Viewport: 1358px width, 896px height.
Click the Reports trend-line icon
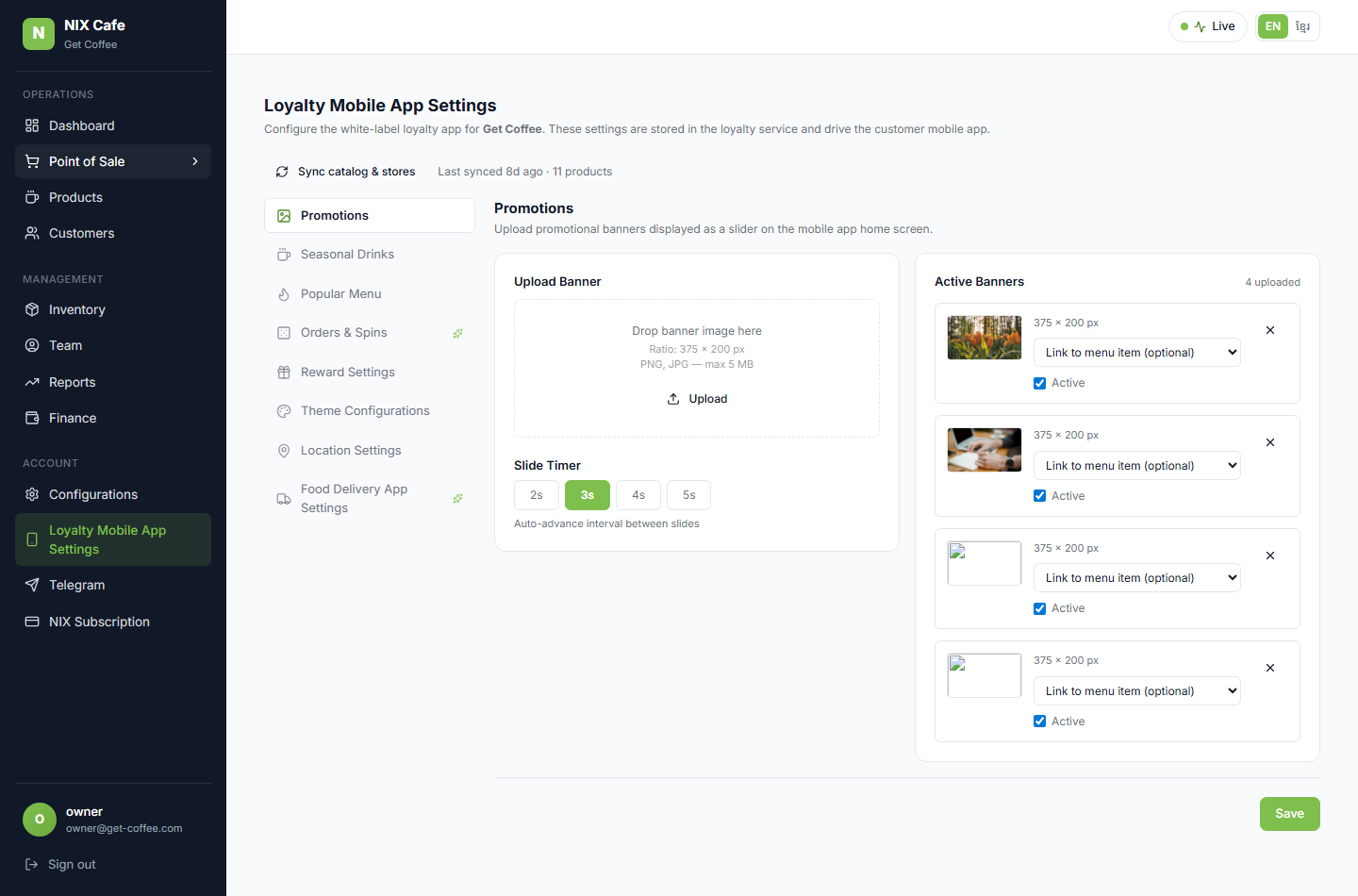(x=32, y=382)
